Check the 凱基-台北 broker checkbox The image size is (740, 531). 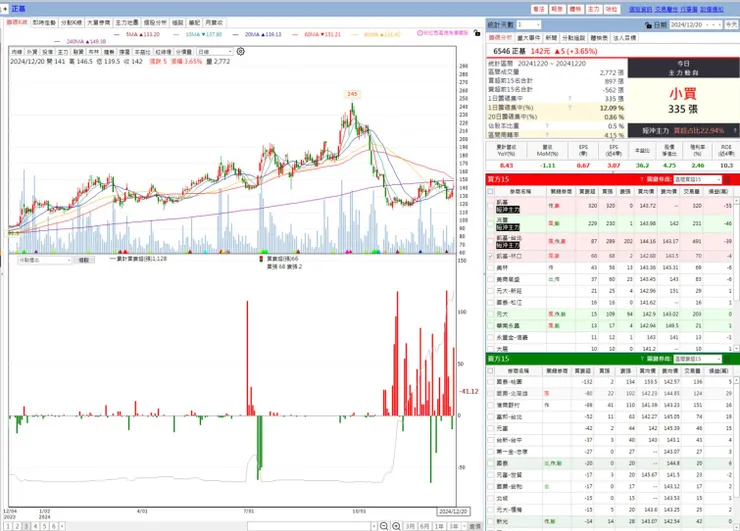(x=491, y=241)
